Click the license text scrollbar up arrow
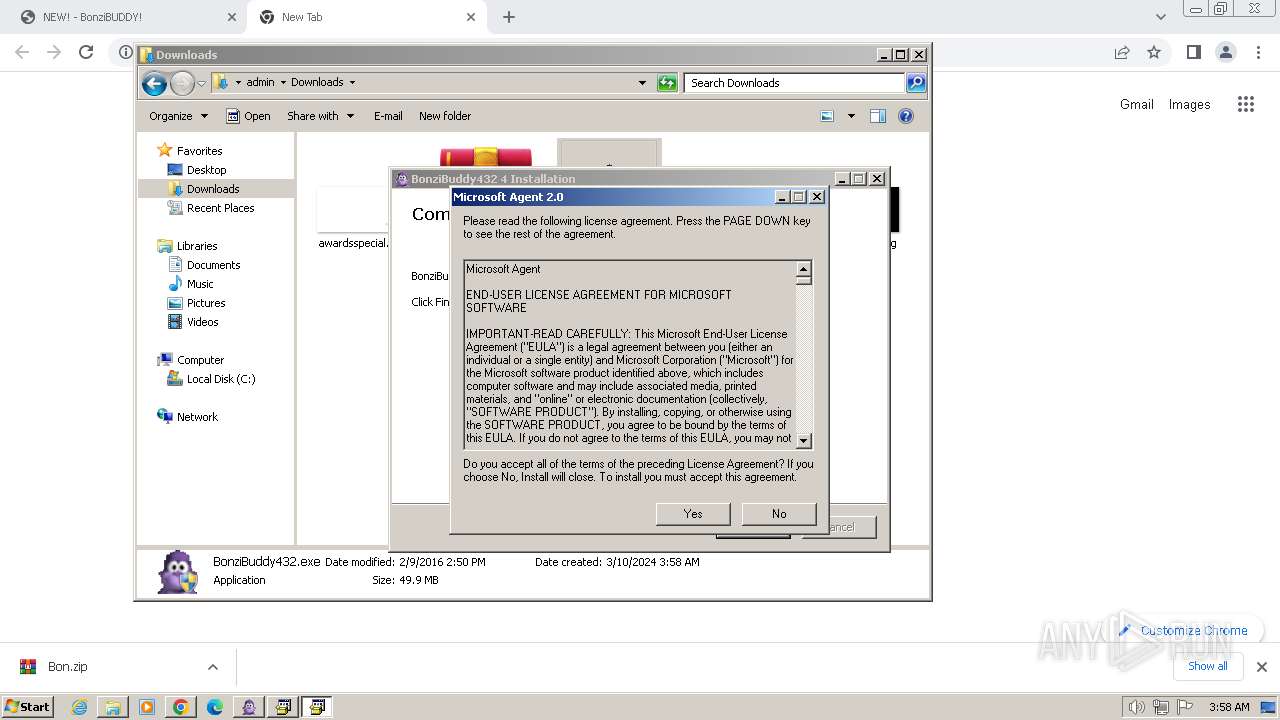1280x720 pixels. click(x=803, y=268)
